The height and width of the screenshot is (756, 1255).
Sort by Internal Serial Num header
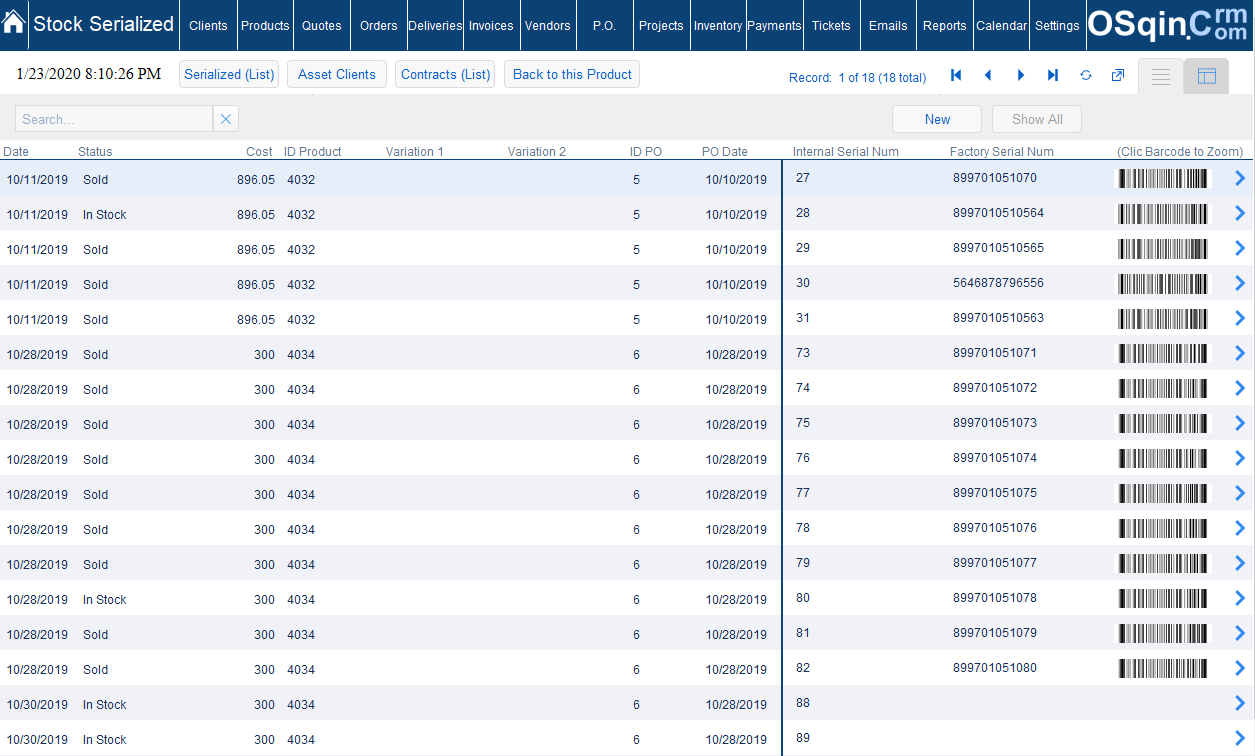[845, 152]
